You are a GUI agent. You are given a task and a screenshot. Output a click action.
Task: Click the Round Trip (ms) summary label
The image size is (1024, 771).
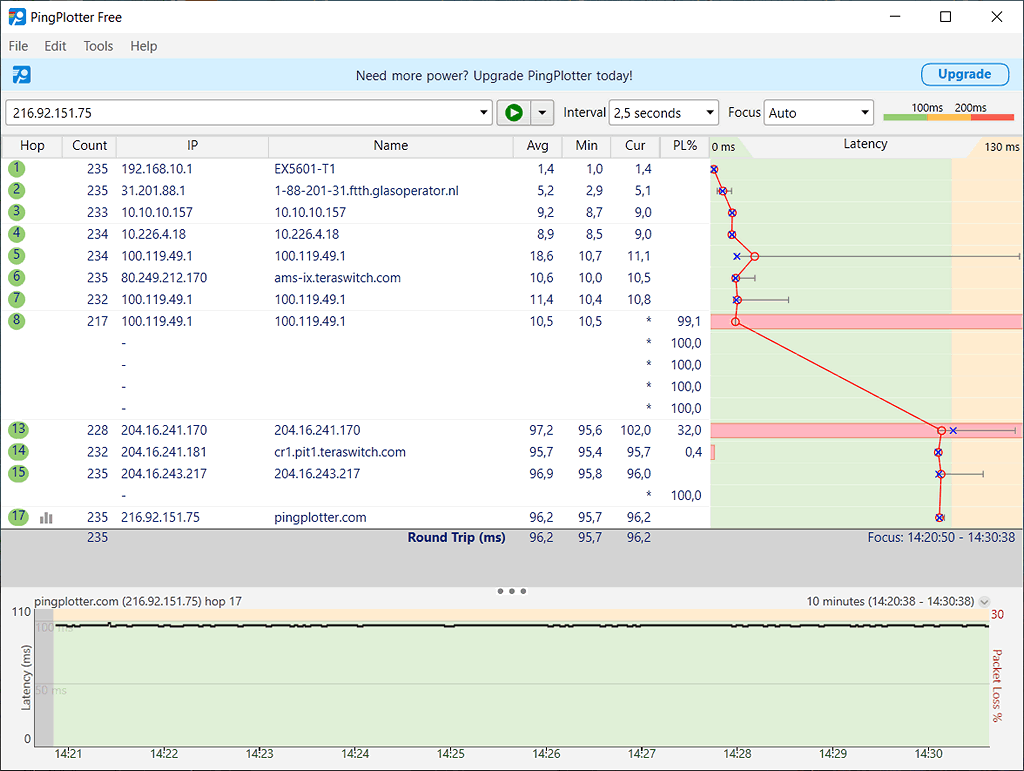click(456, 537)
